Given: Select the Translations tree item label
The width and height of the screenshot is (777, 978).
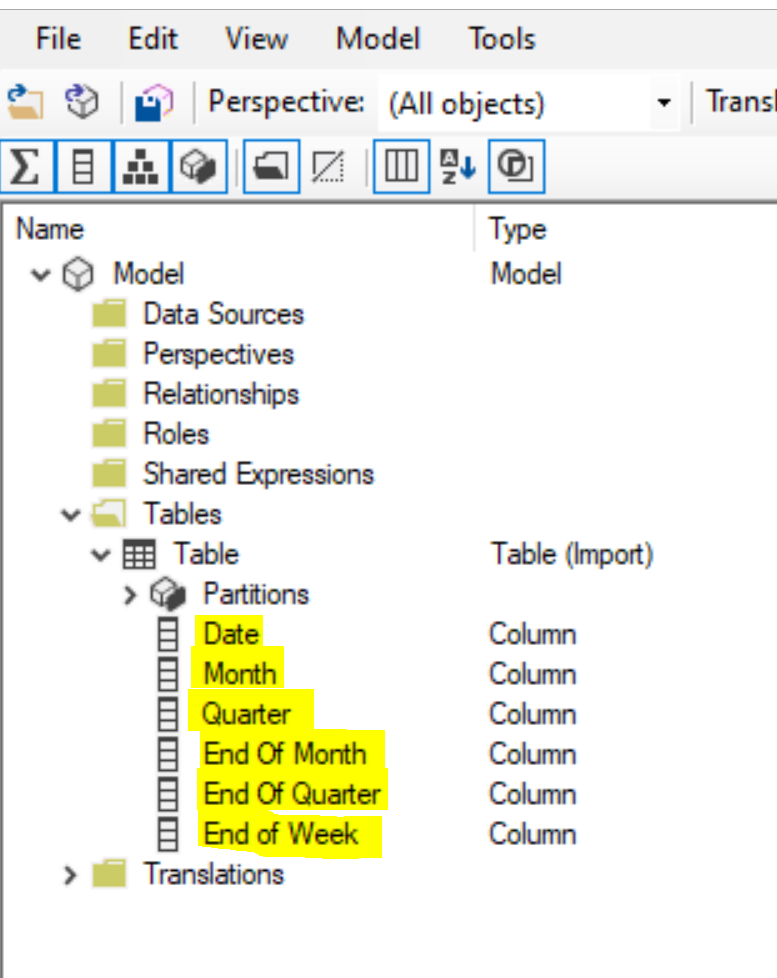Looking at the screenshot, I should [213, 874].
